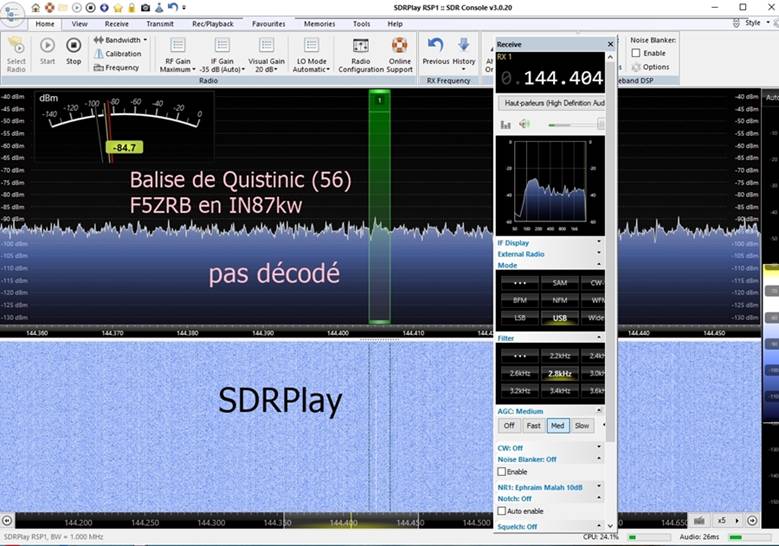The width and height of the screenshot is (779, 546).
Task: Select LSB mode
Action: [520, 318]
